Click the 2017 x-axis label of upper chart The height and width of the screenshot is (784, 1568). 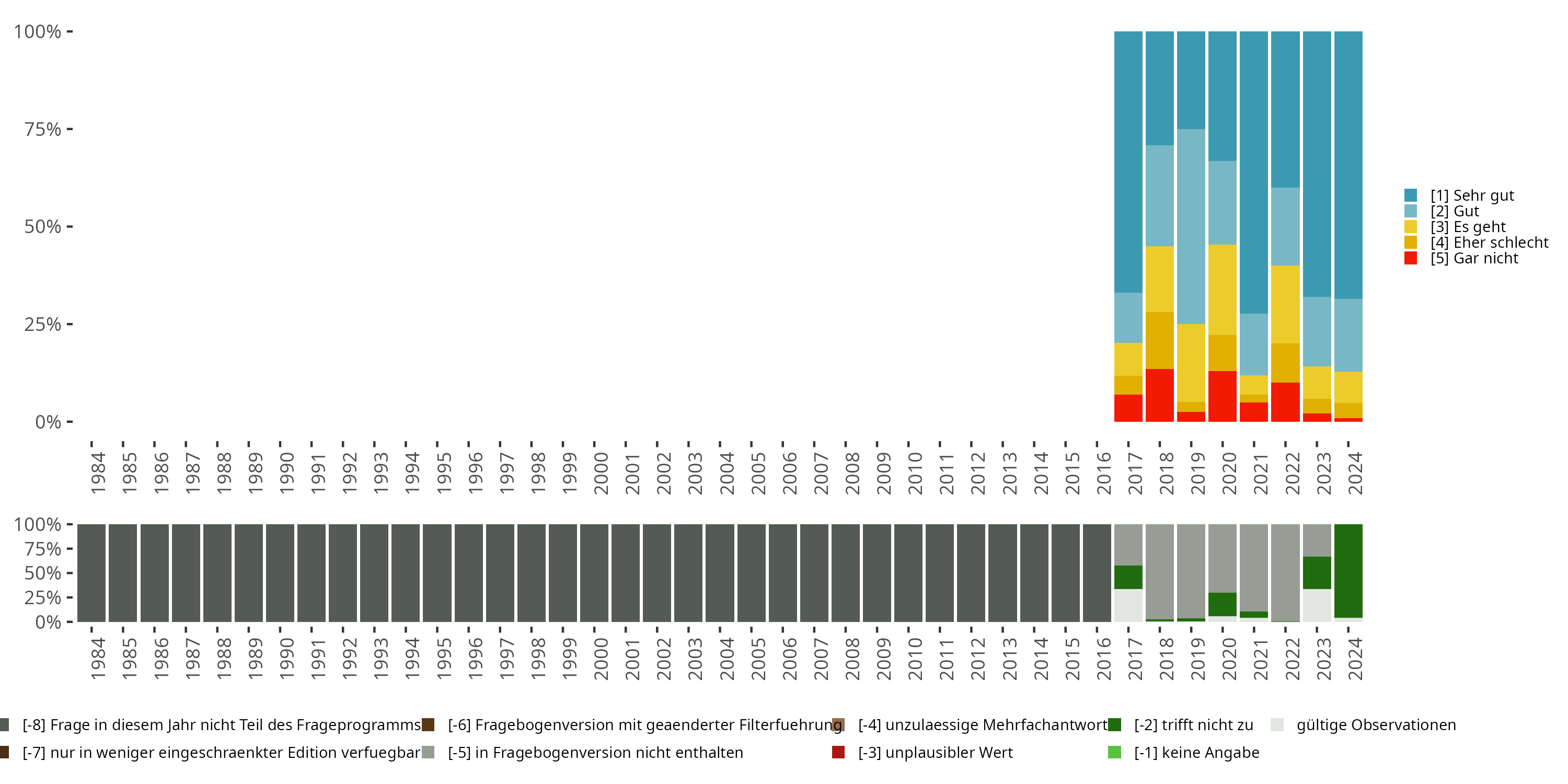pos(1135,473)
